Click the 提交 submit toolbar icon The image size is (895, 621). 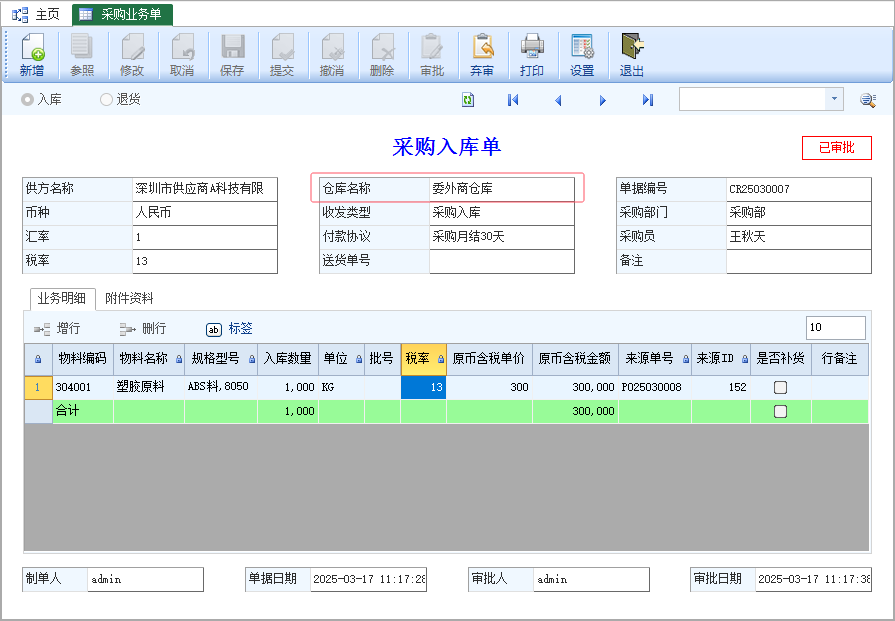click(x=282, y=55)
